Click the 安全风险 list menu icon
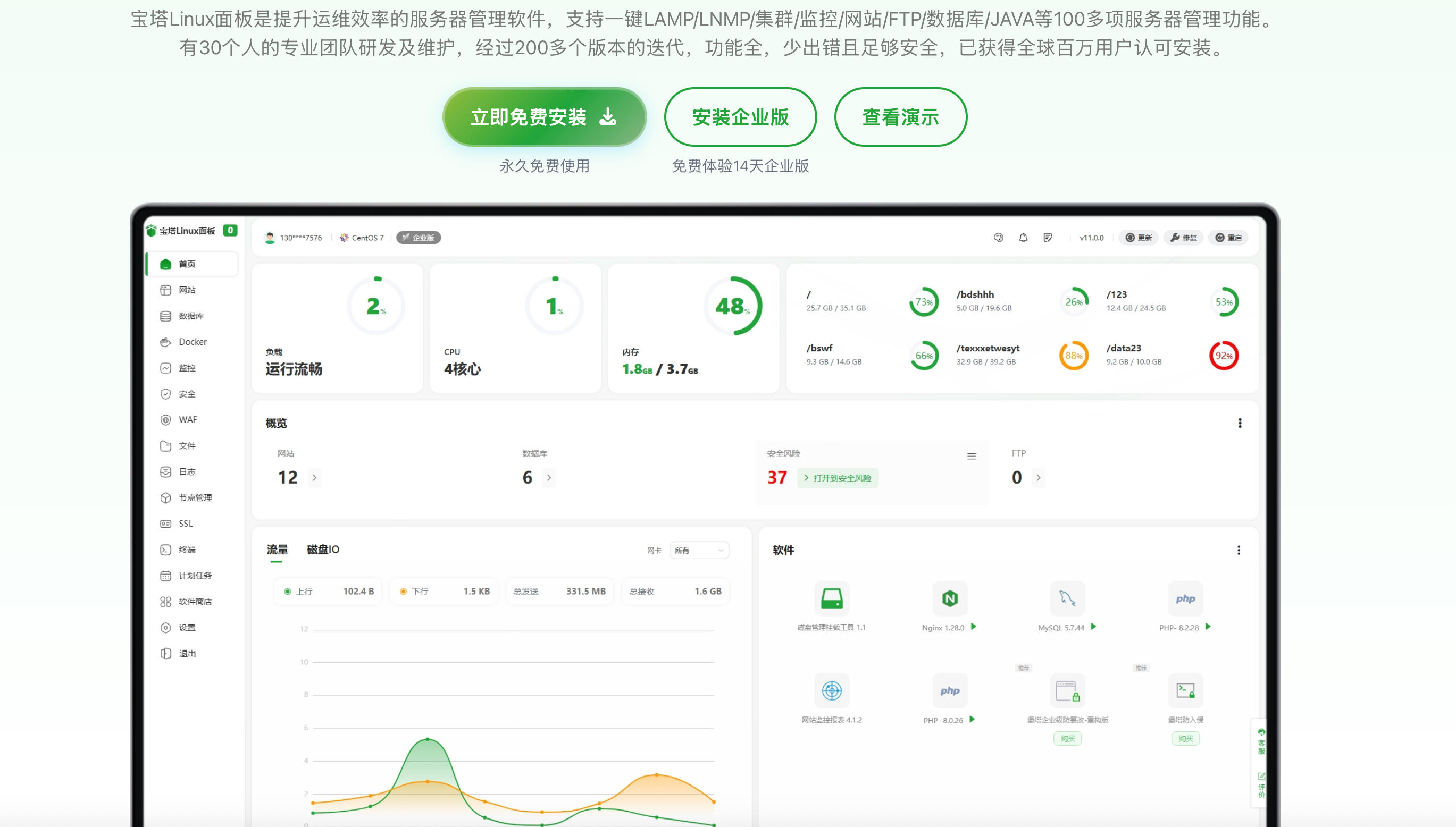The height and width of the screenshot is (827, 1456). 972,457
